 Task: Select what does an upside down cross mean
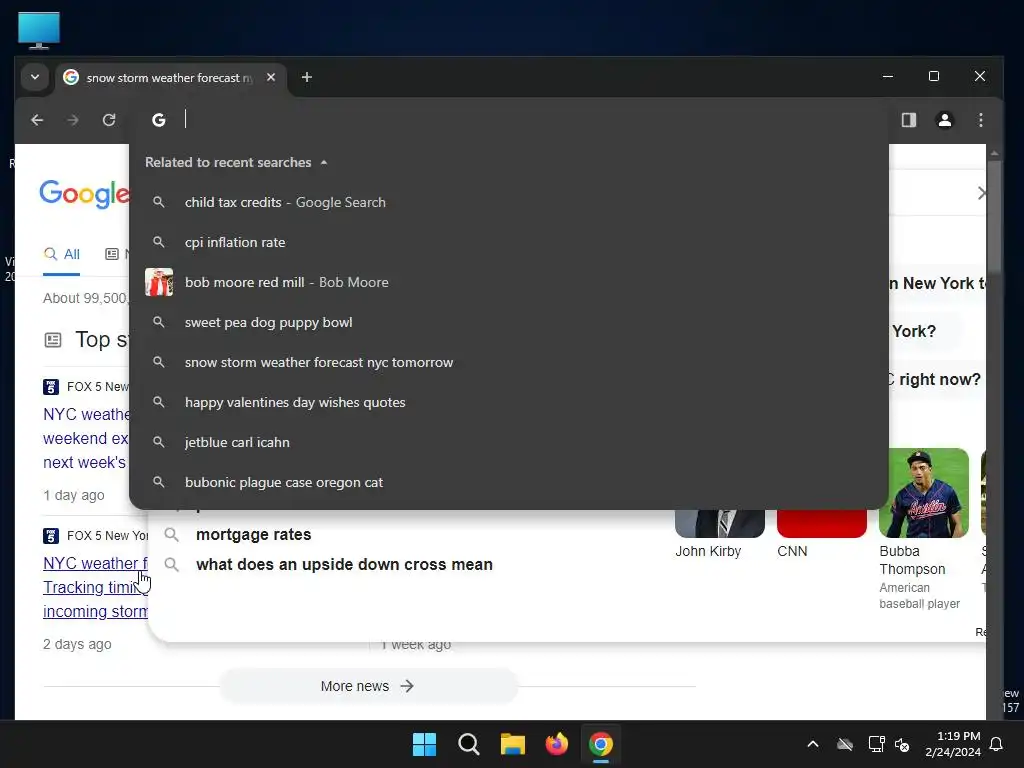click(x=344, y=565)
